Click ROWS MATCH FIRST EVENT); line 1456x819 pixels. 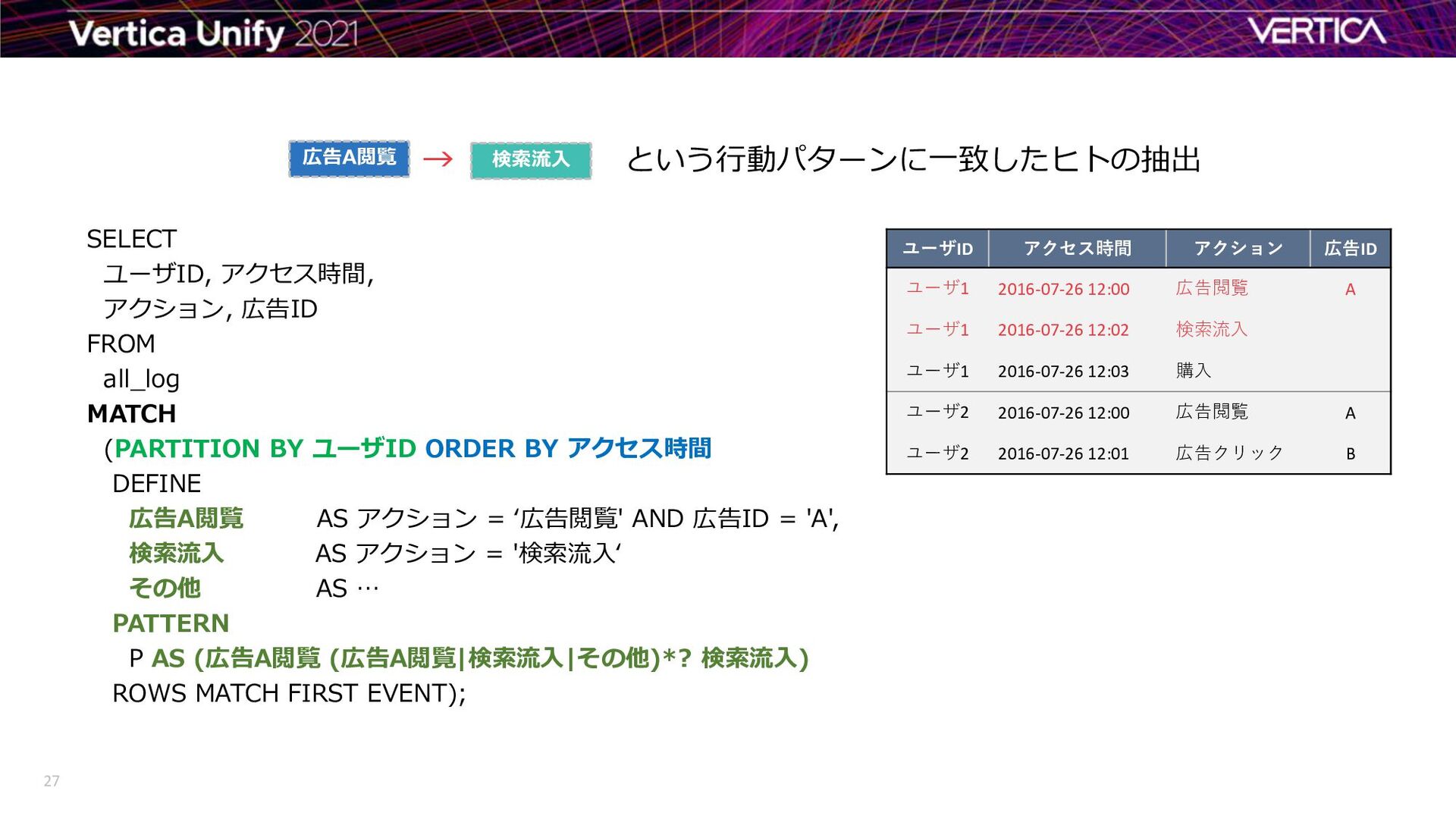click(x=289, y=693)
